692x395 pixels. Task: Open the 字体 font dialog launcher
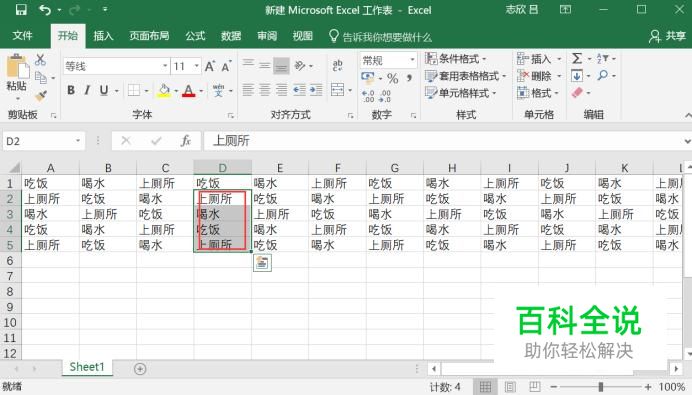(x=230, y=116)
